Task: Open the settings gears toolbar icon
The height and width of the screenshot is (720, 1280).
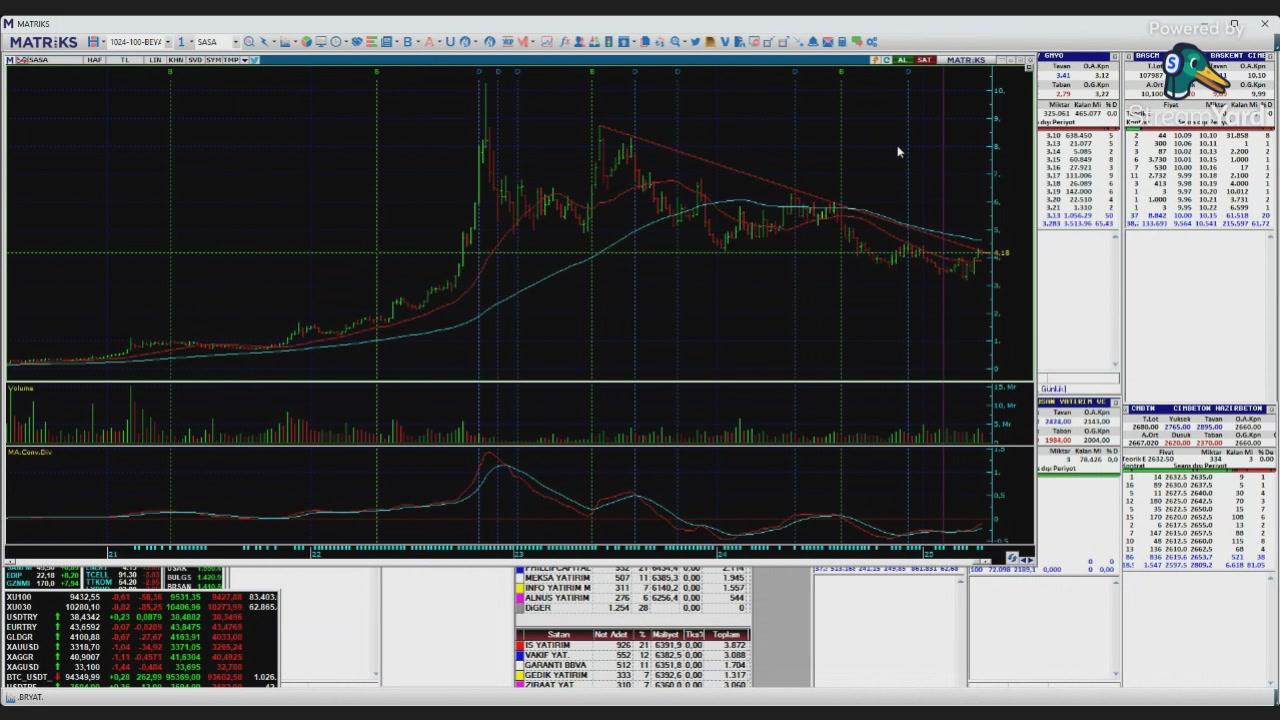Action: coord(872,42)
